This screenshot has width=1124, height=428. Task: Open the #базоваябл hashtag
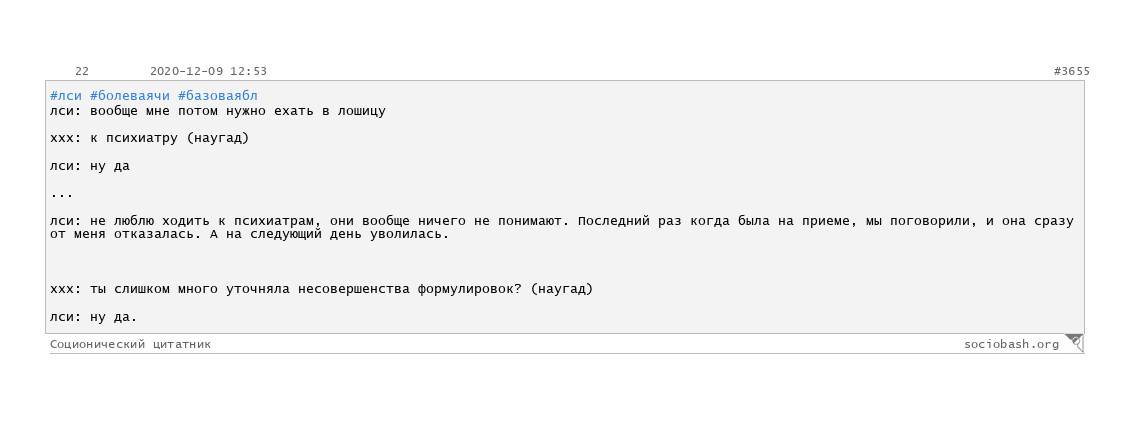[217, 96]
